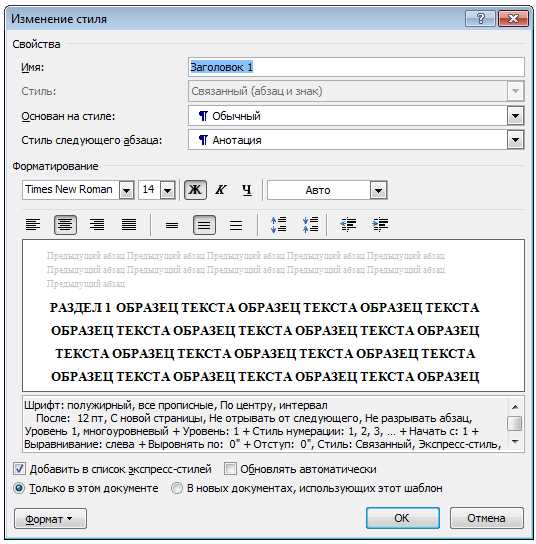Confirm changes with OK button
Screen dimensions: 536x544
tap(403, 518)
